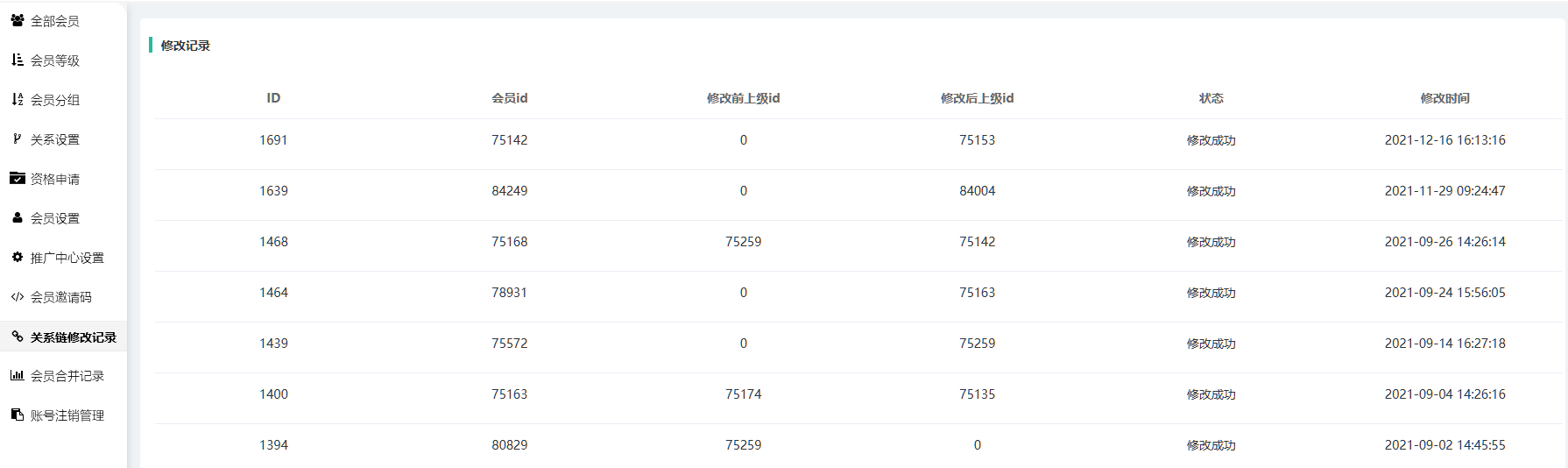This screenshot has width=1568, height=468.
Task: Click the 推广中心设置 gear icon
Action: [18, 257]
